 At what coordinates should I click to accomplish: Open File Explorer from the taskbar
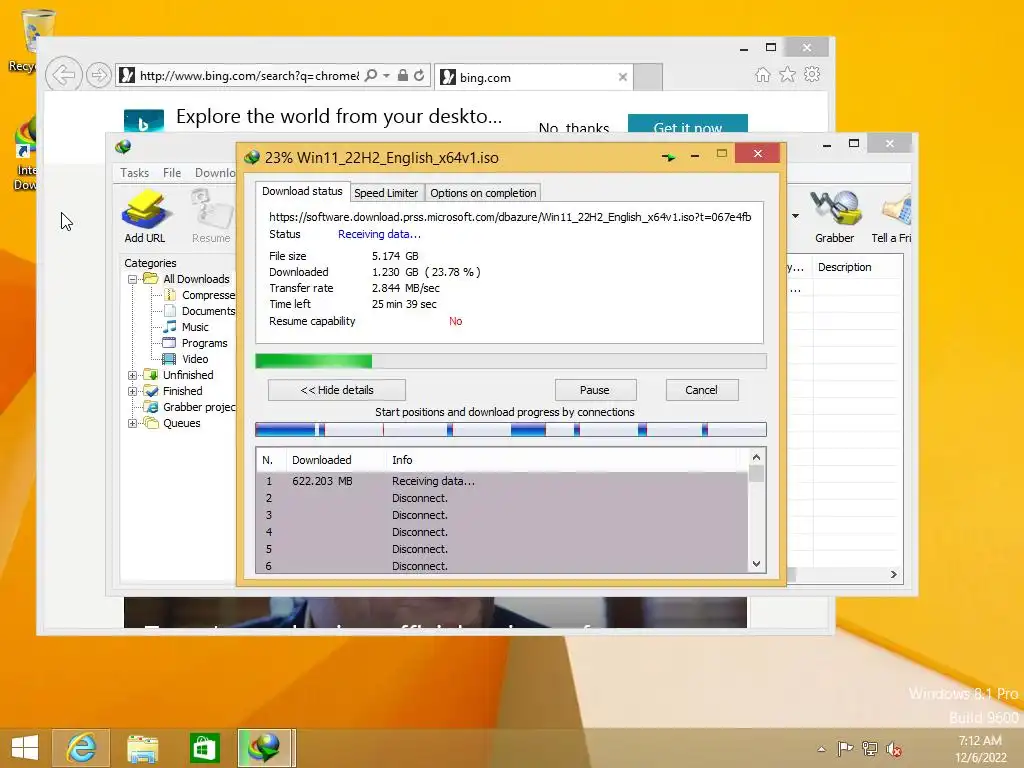pyautogui.click(x=142, y=748)
